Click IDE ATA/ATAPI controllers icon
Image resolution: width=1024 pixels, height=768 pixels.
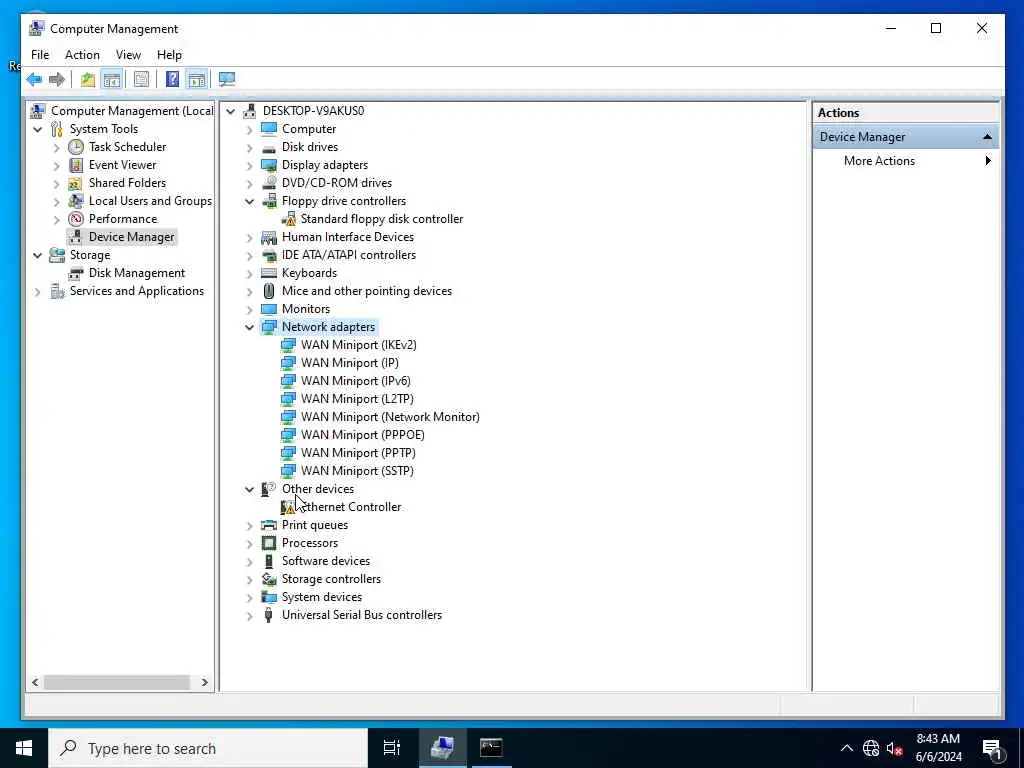[x=268, y=255]
